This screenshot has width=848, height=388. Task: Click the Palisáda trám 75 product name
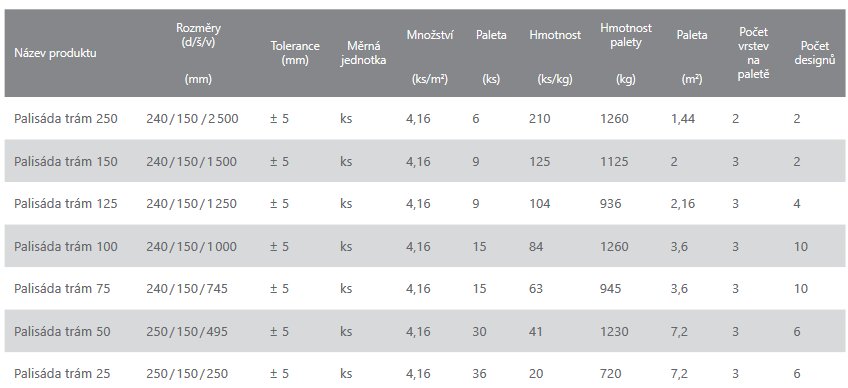62,288
